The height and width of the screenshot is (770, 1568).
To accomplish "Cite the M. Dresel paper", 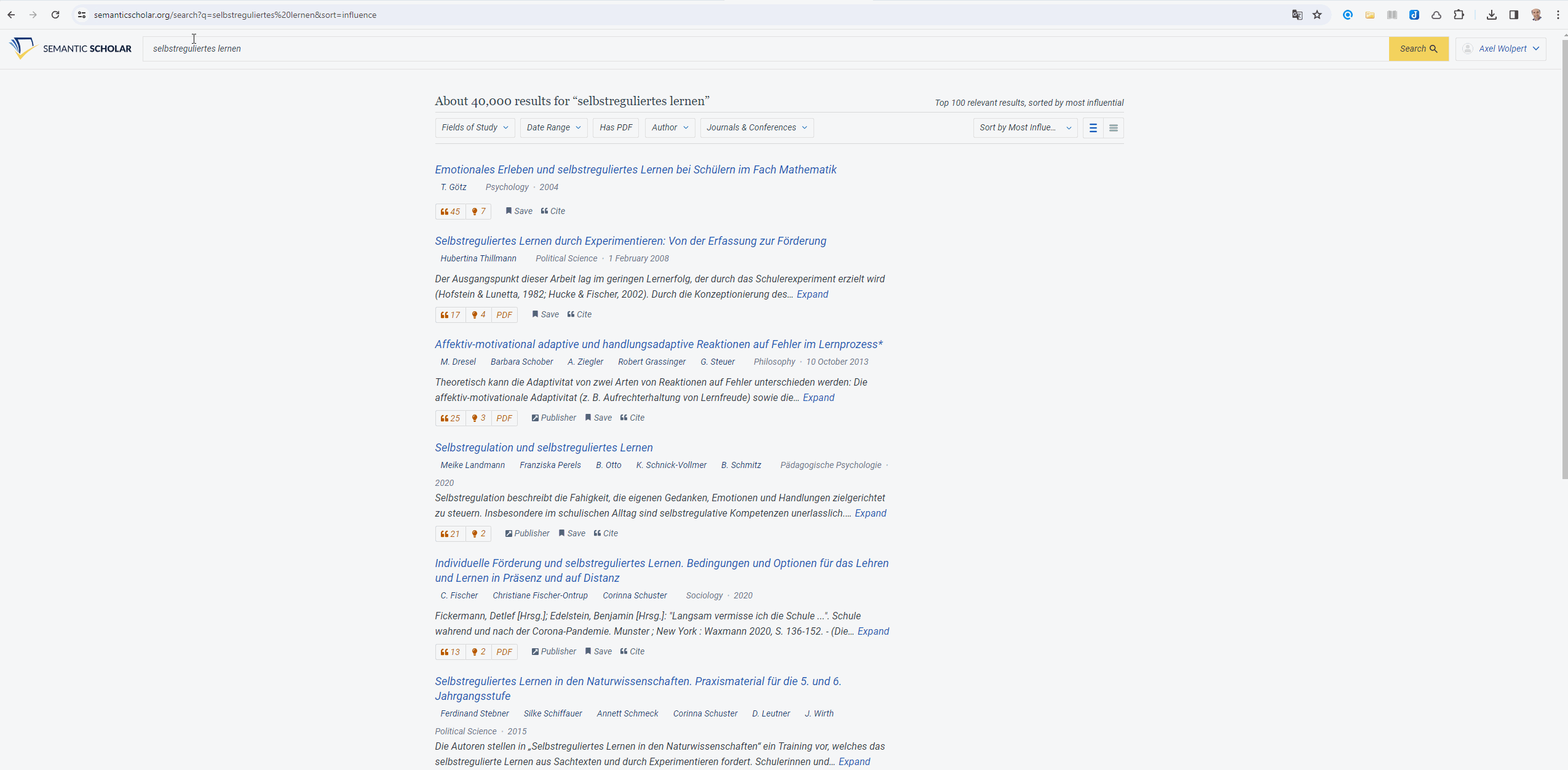I will (x=632, y=418).
